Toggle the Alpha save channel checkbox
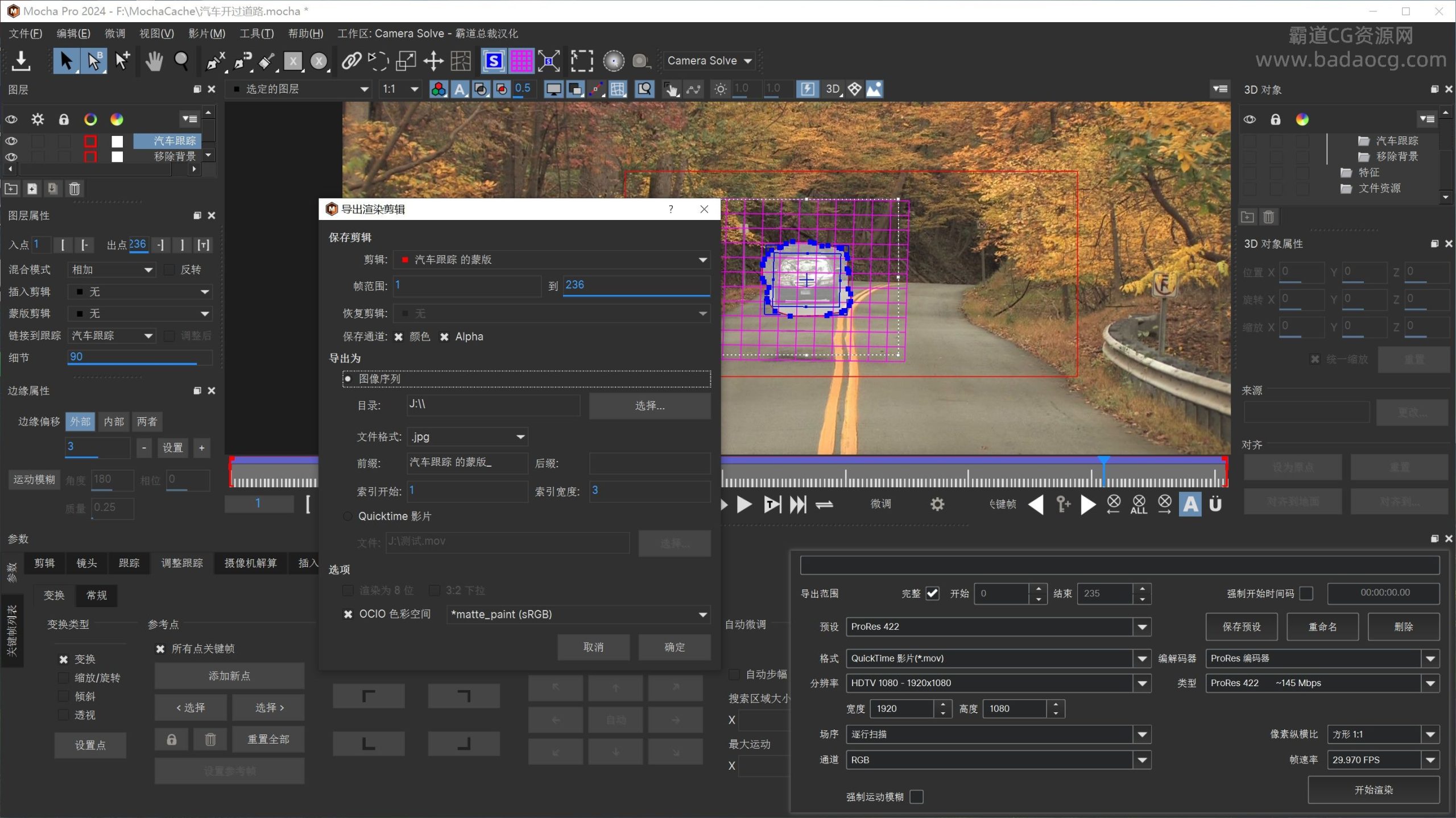Screen dimensions: 1456x818 pos(444,337)
